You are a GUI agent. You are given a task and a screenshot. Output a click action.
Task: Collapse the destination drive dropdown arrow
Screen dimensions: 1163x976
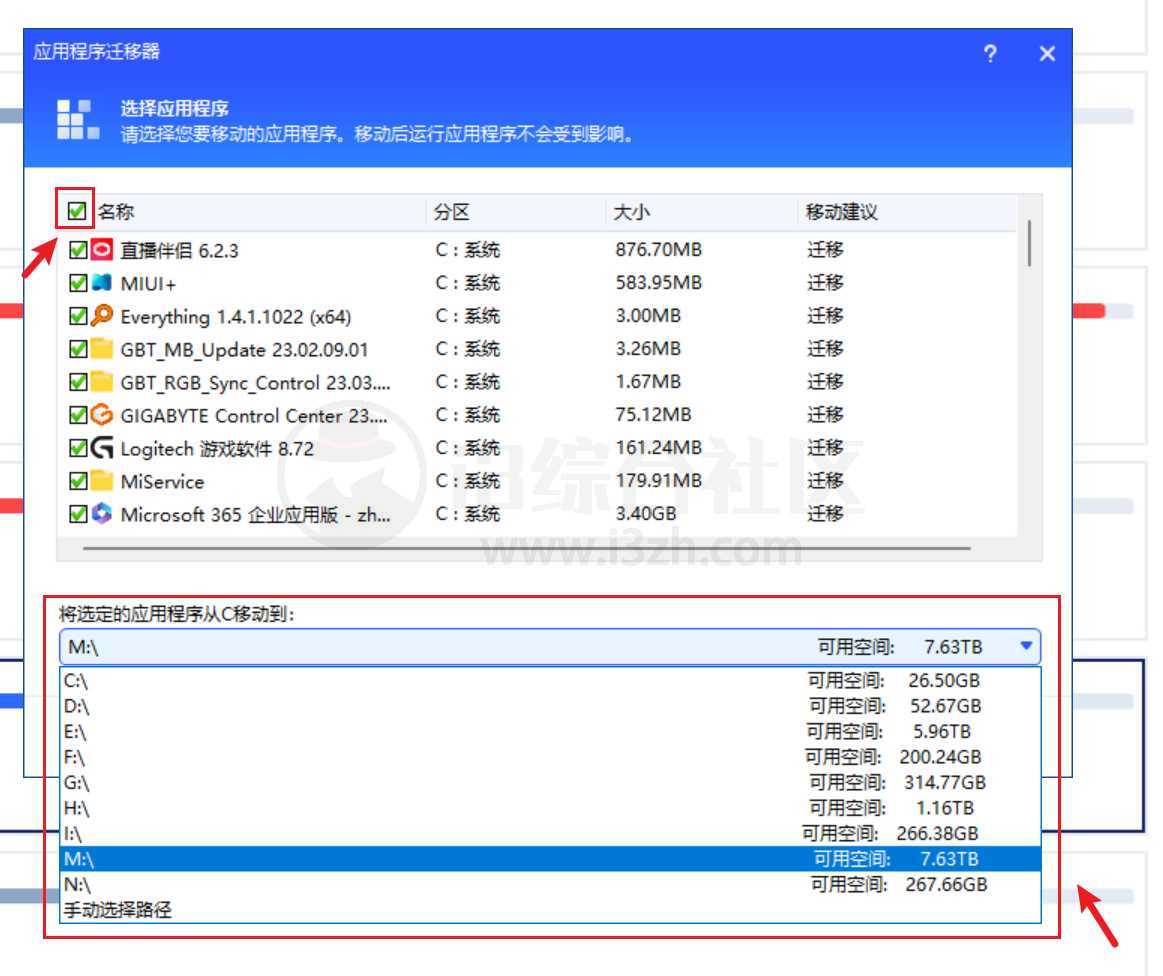pos(1026,646)
